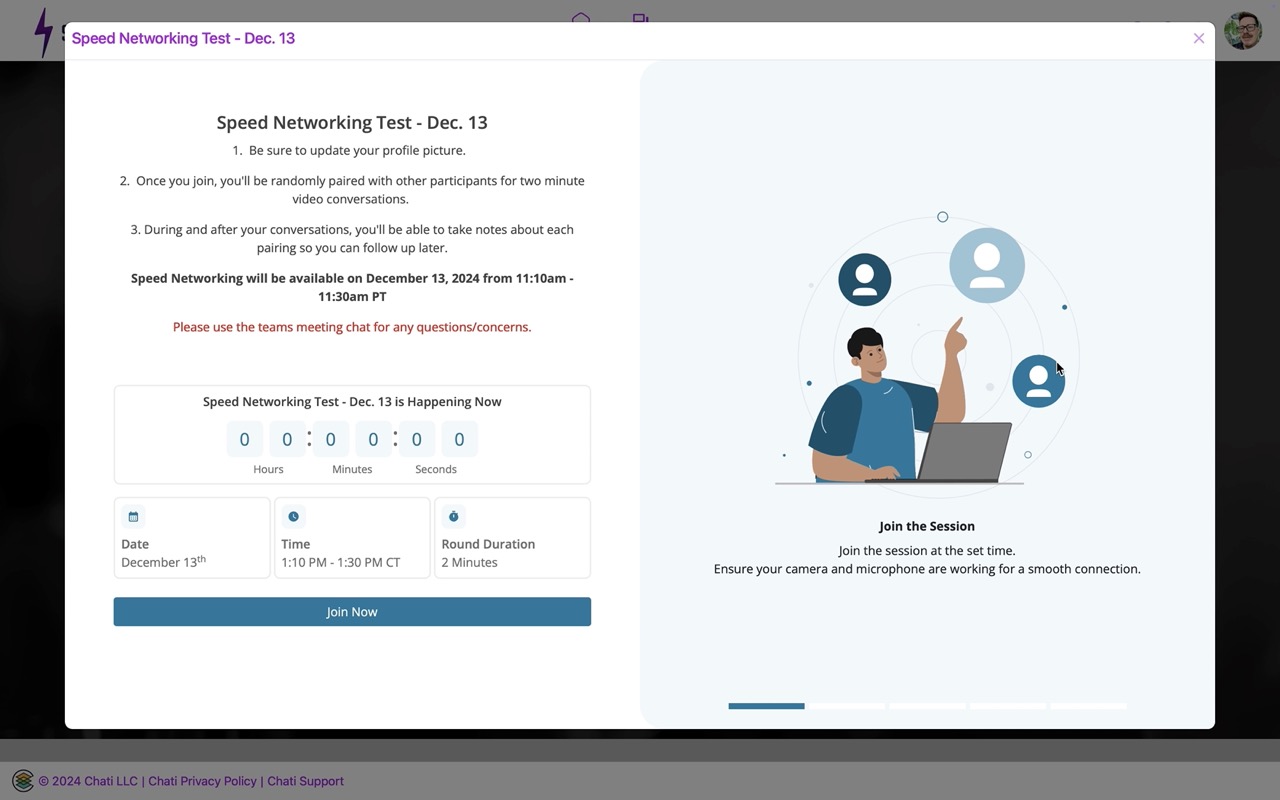Click the Chati logo icon in footer
Viewport: 1280px width, 800px height.
23,781
